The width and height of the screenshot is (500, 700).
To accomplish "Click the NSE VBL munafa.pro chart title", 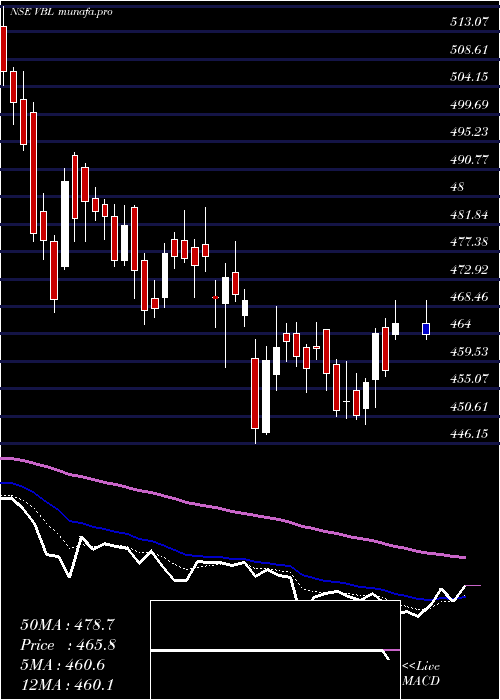I will tap(61, 12).
